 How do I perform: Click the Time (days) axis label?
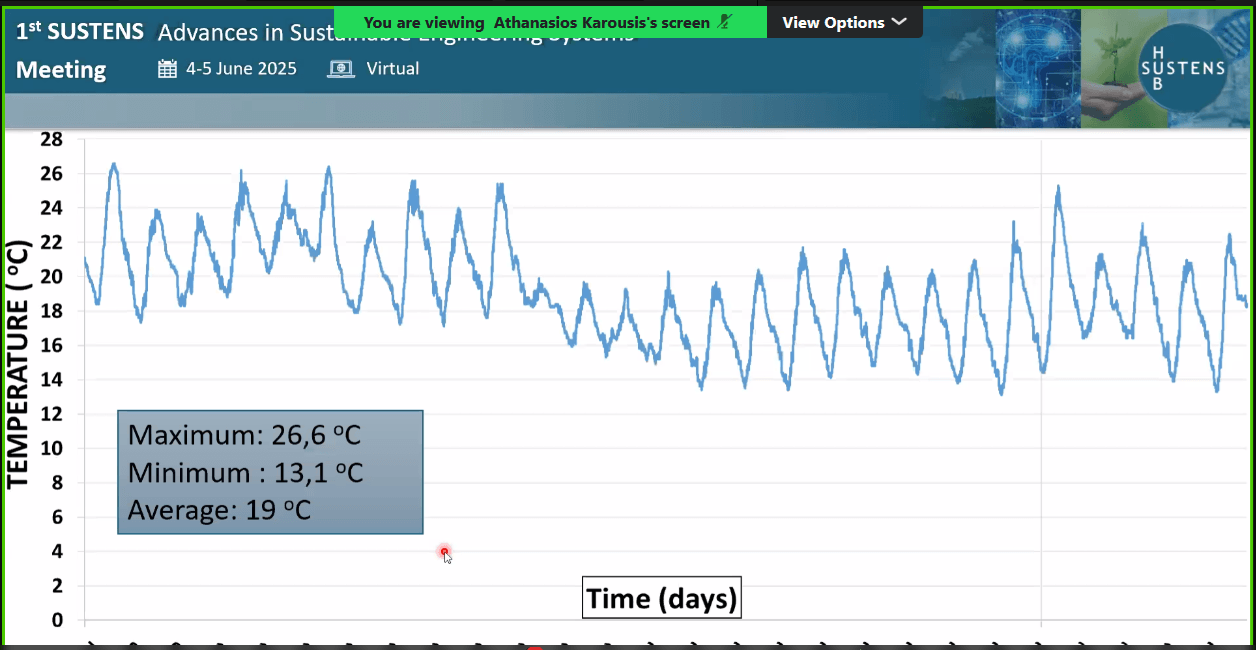coord(661,599)
